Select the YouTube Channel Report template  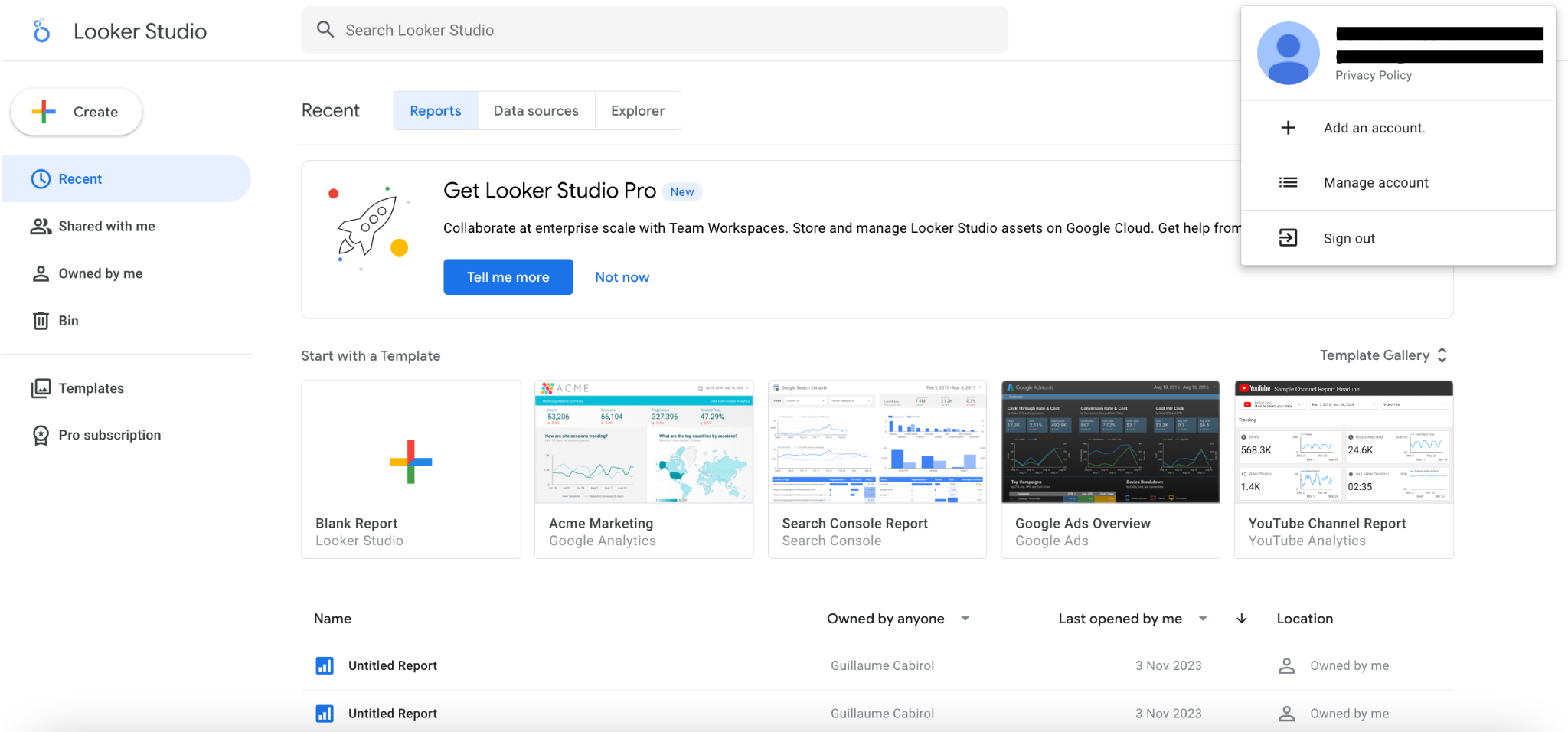coord(1343,469)
